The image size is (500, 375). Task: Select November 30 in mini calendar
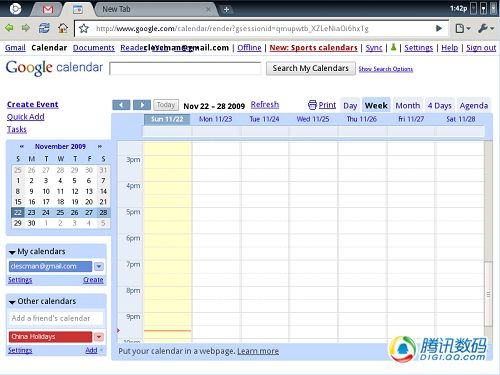coord(31,223)
